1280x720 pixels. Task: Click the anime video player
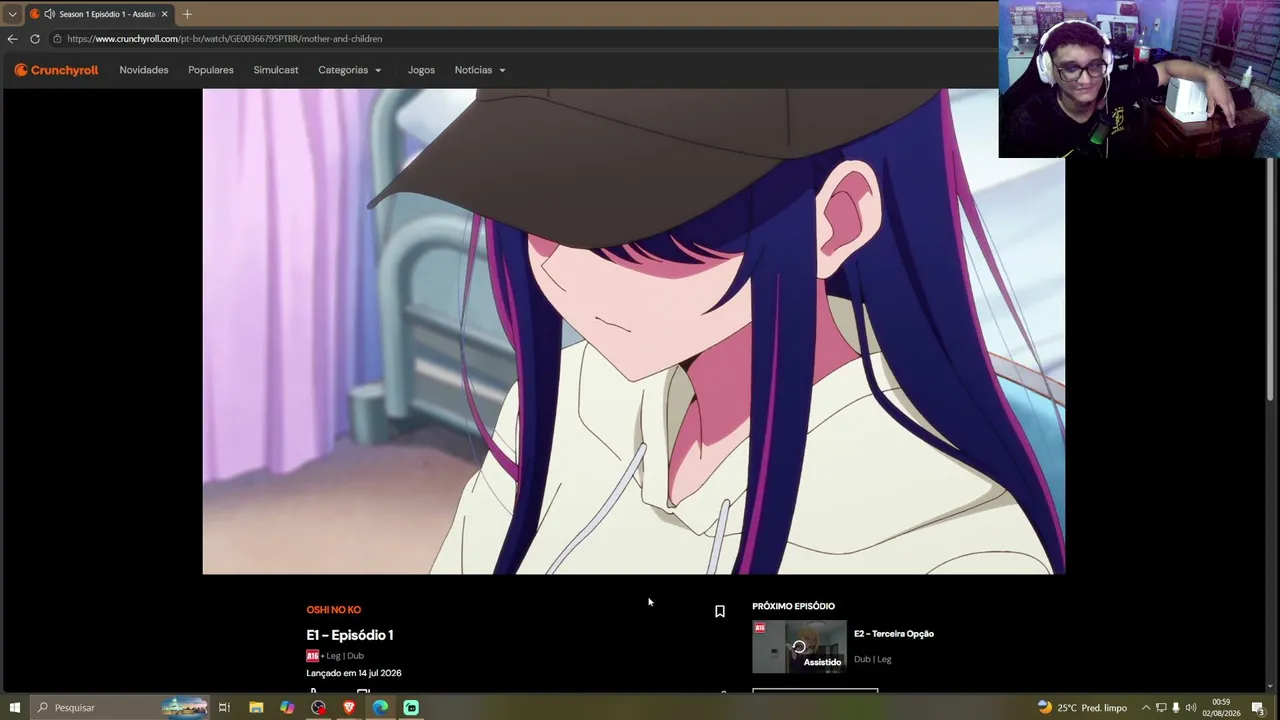click(x=634, y=331)
